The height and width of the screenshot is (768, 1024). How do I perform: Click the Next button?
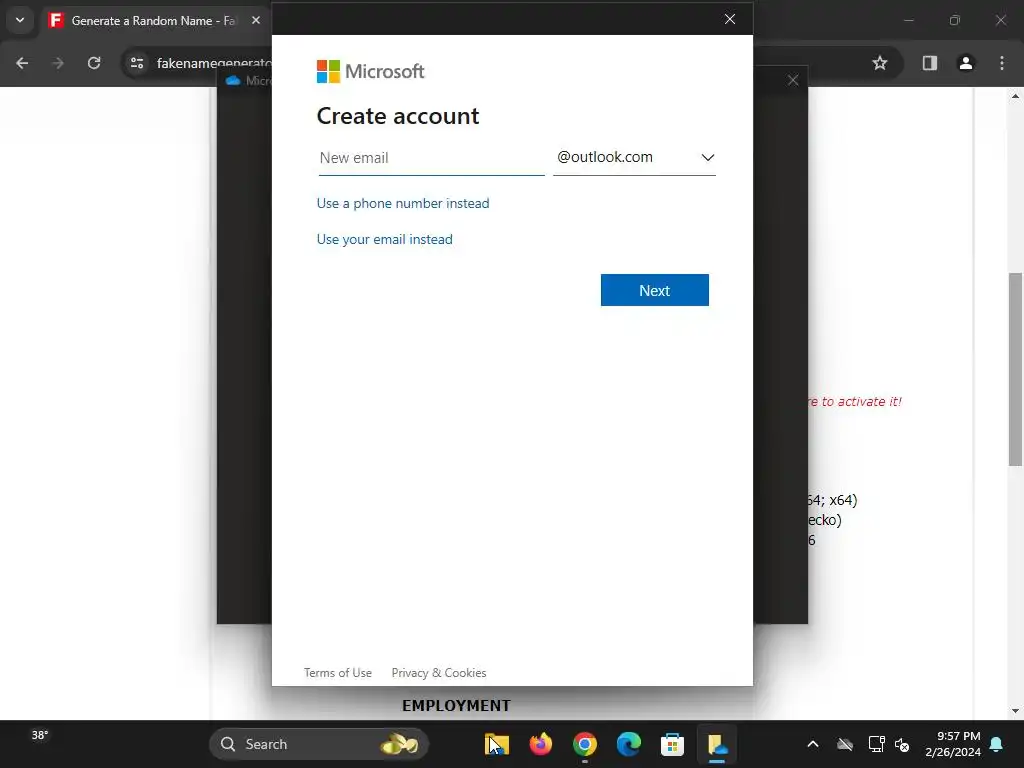pos(654,290)
